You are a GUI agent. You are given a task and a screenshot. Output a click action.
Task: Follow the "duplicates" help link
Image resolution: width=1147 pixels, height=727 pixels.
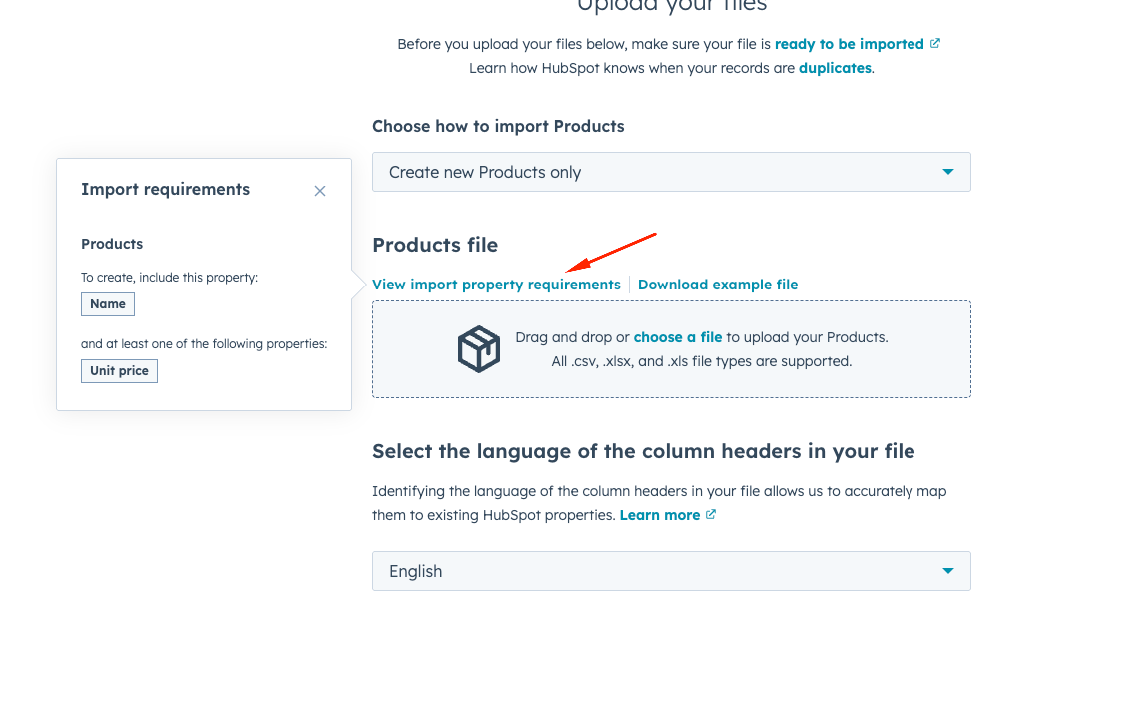click(x=835, y=68)
